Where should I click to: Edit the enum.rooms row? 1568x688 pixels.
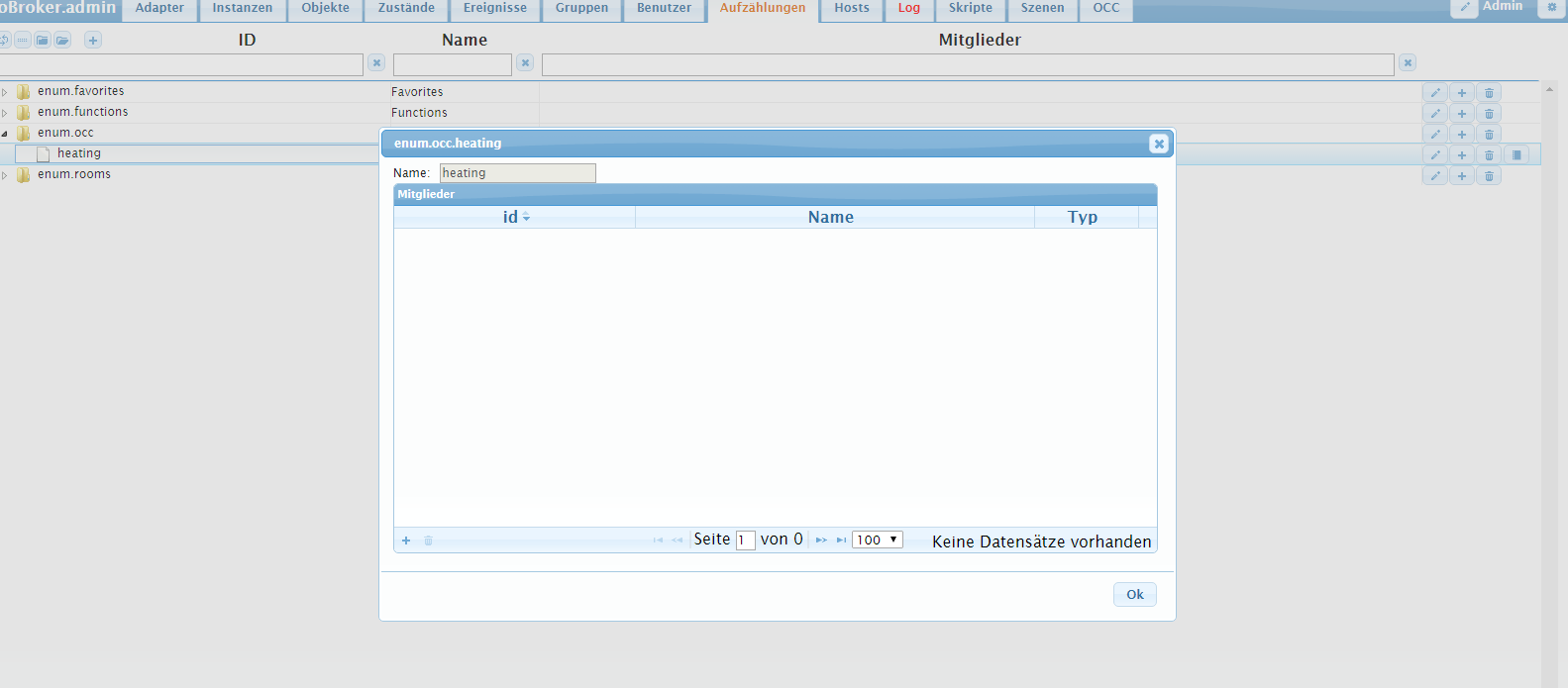1435,175
